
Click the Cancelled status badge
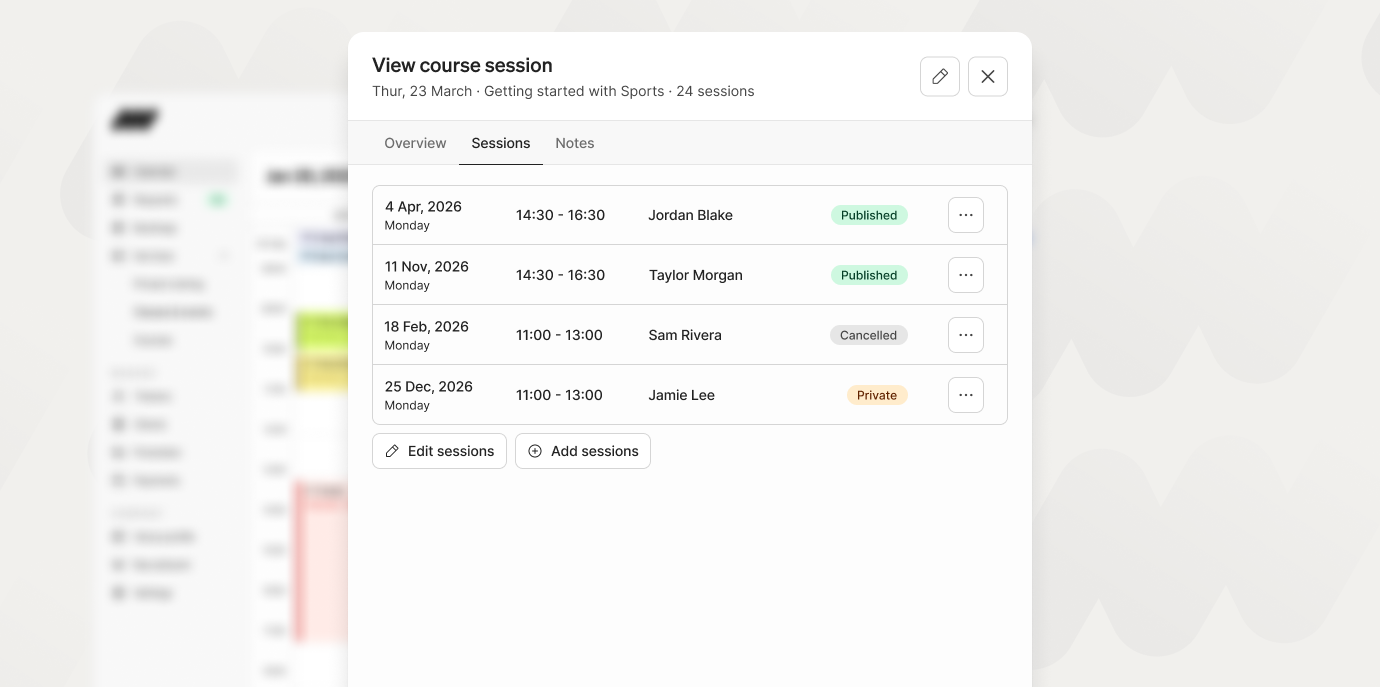868,335
